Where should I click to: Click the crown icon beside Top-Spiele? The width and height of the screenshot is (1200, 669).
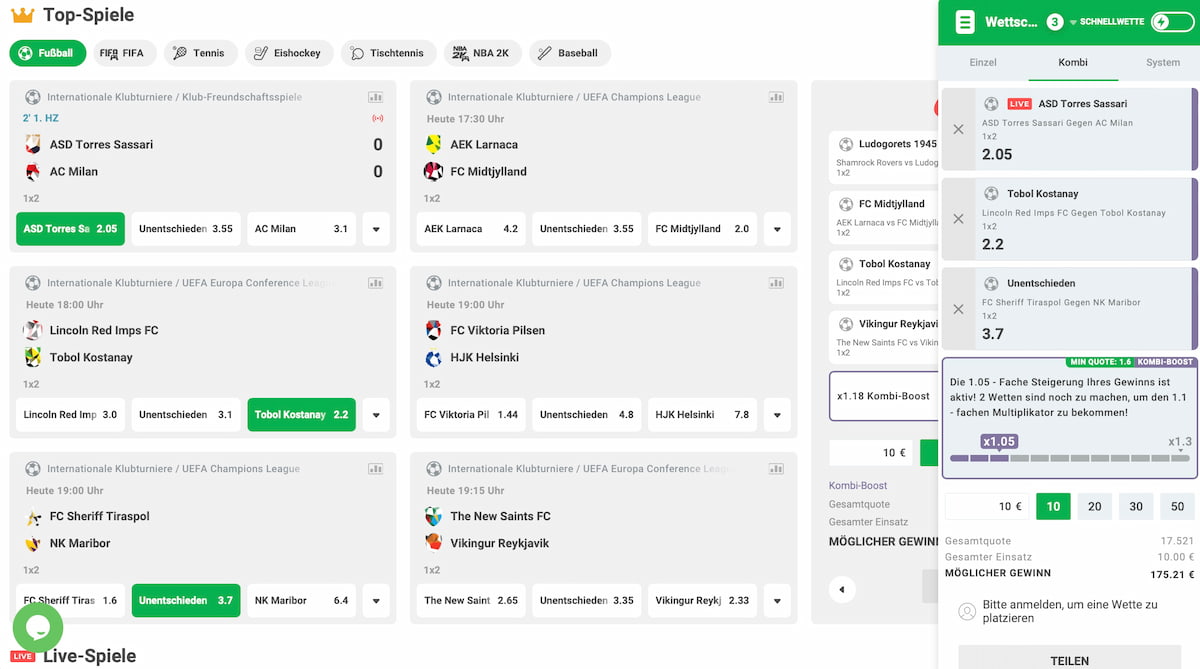22,16
